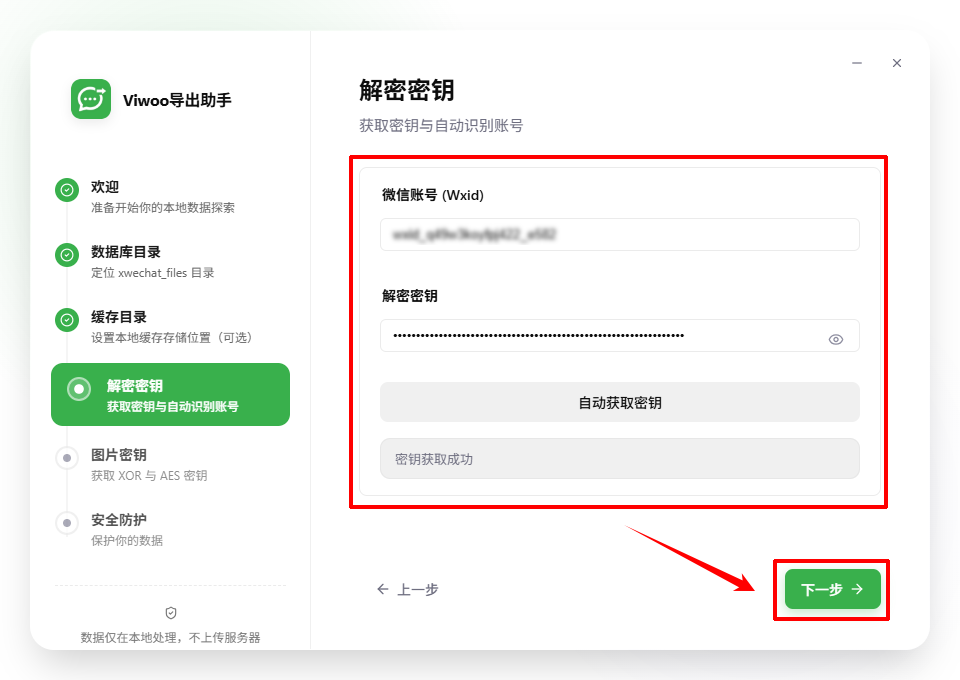
Task: Go to the 缓存目录 step
Action: tap(170, 326)
